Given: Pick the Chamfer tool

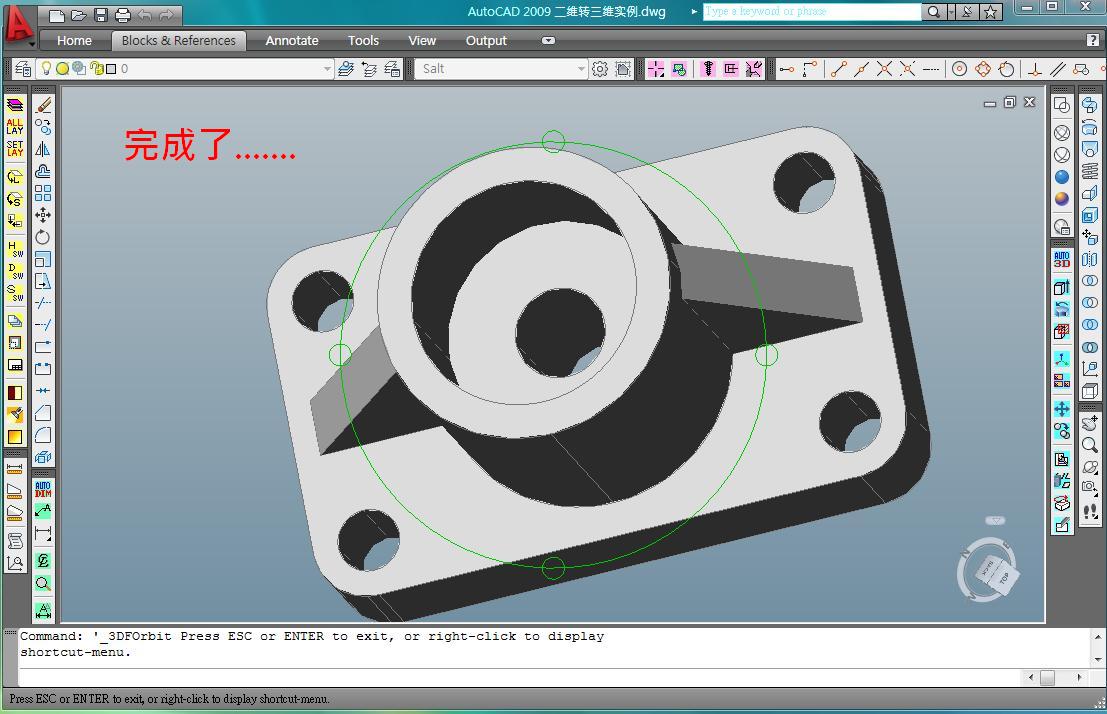Looking at the screenshot, I should pos(43,412).
